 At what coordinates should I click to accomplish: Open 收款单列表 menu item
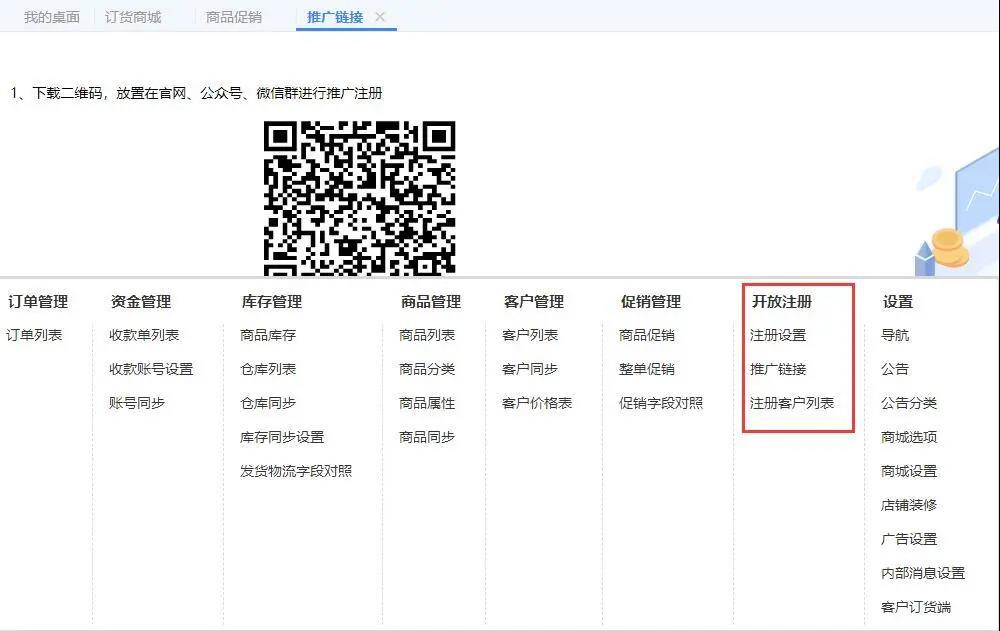[144, 335]
